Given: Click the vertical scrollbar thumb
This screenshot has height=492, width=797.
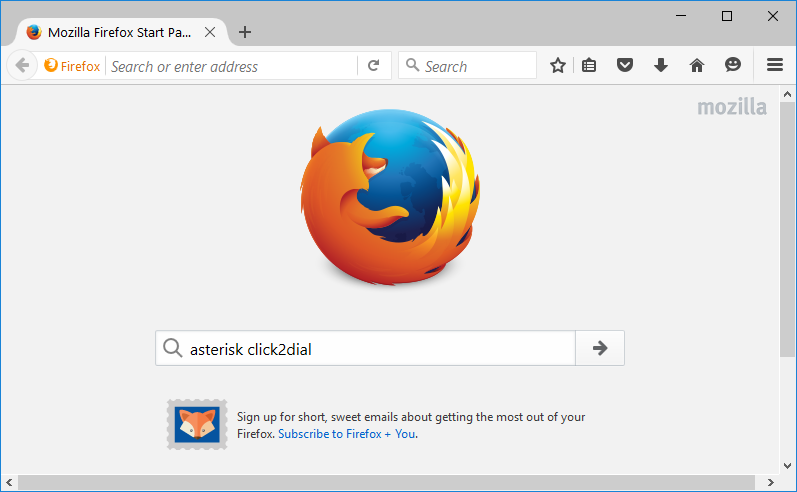Looking at the screenshot, I should 787,229.
